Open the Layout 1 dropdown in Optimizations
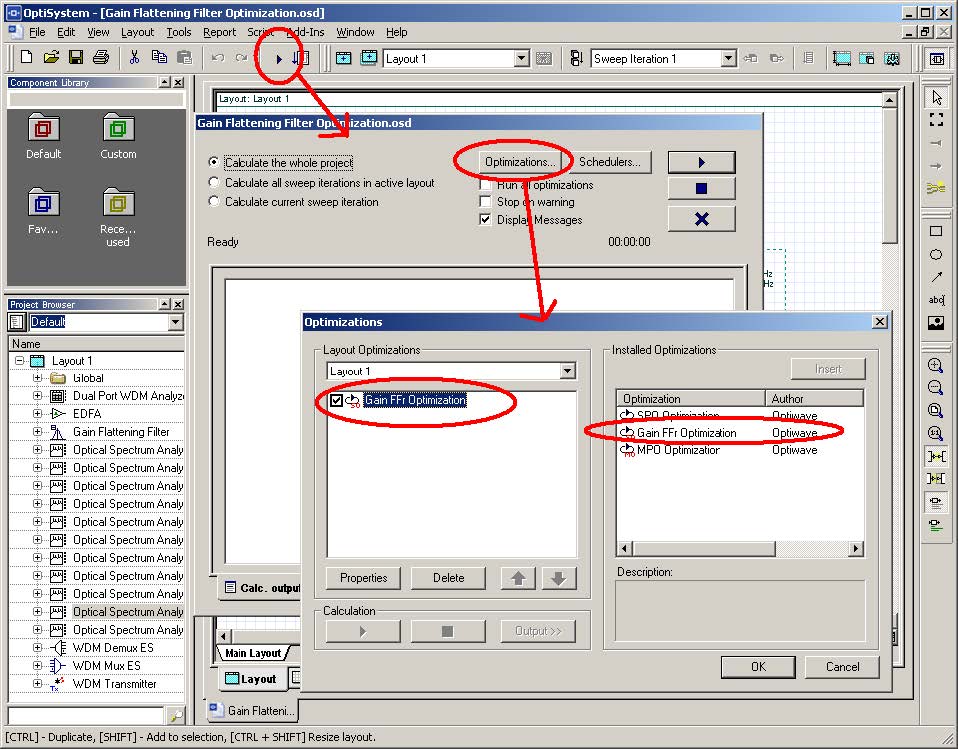Screen dimensions: 958x749 point(568,371)
